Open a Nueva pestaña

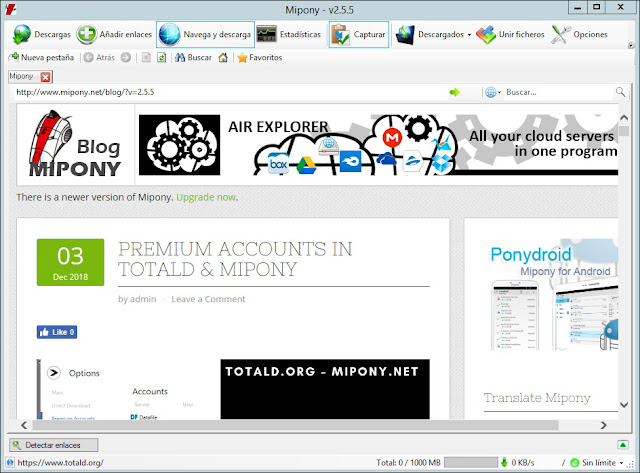click(x=41, y=58)
